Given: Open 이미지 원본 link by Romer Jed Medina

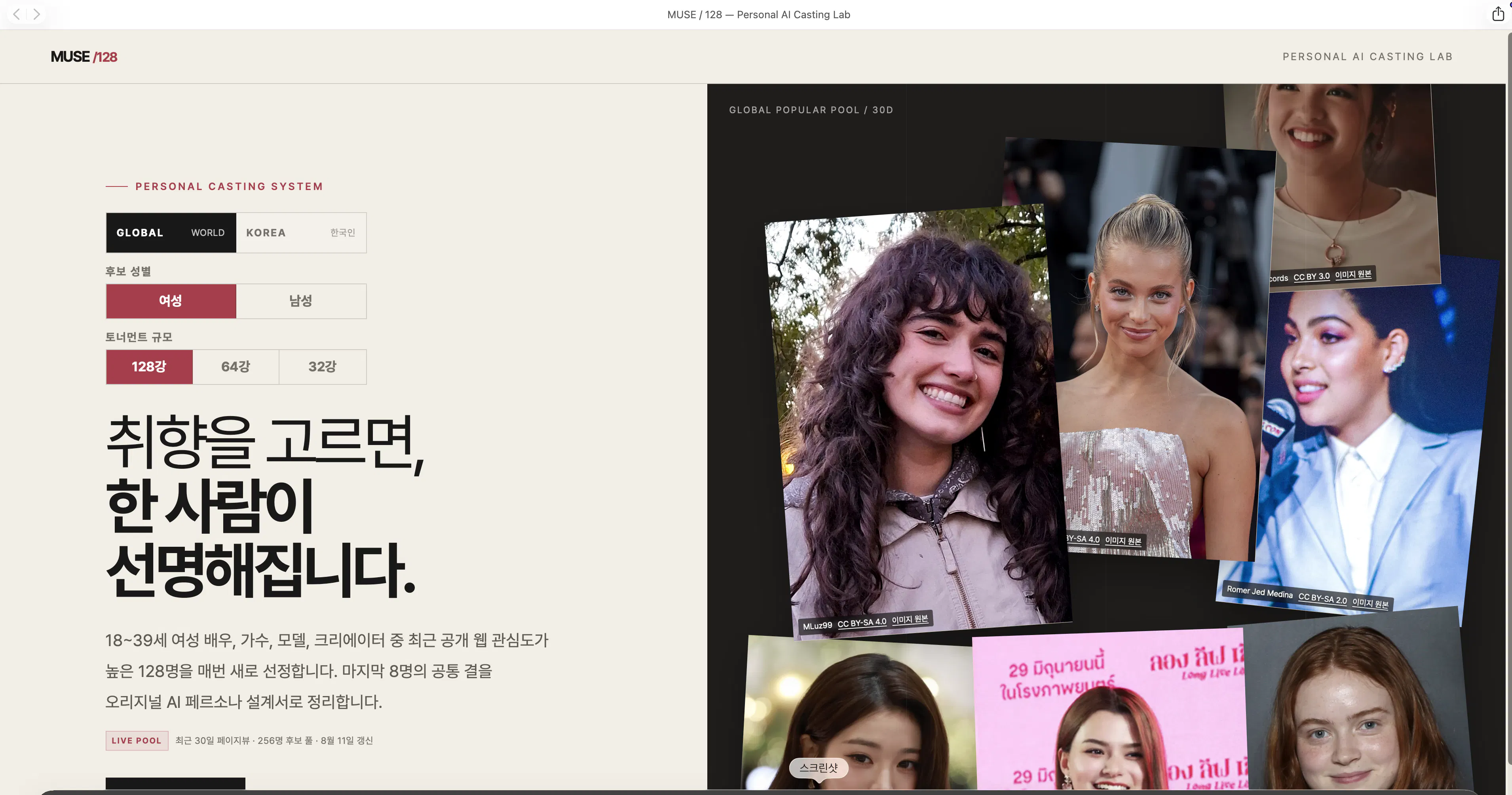Looking at the screenshot, I should click(x=1371, y=603).
